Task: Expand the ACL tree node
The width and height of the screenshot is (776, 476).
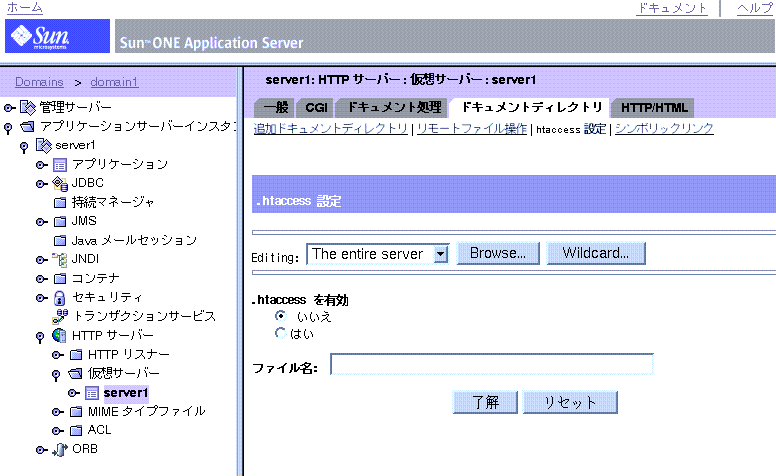Action: [x=57, y=431]
